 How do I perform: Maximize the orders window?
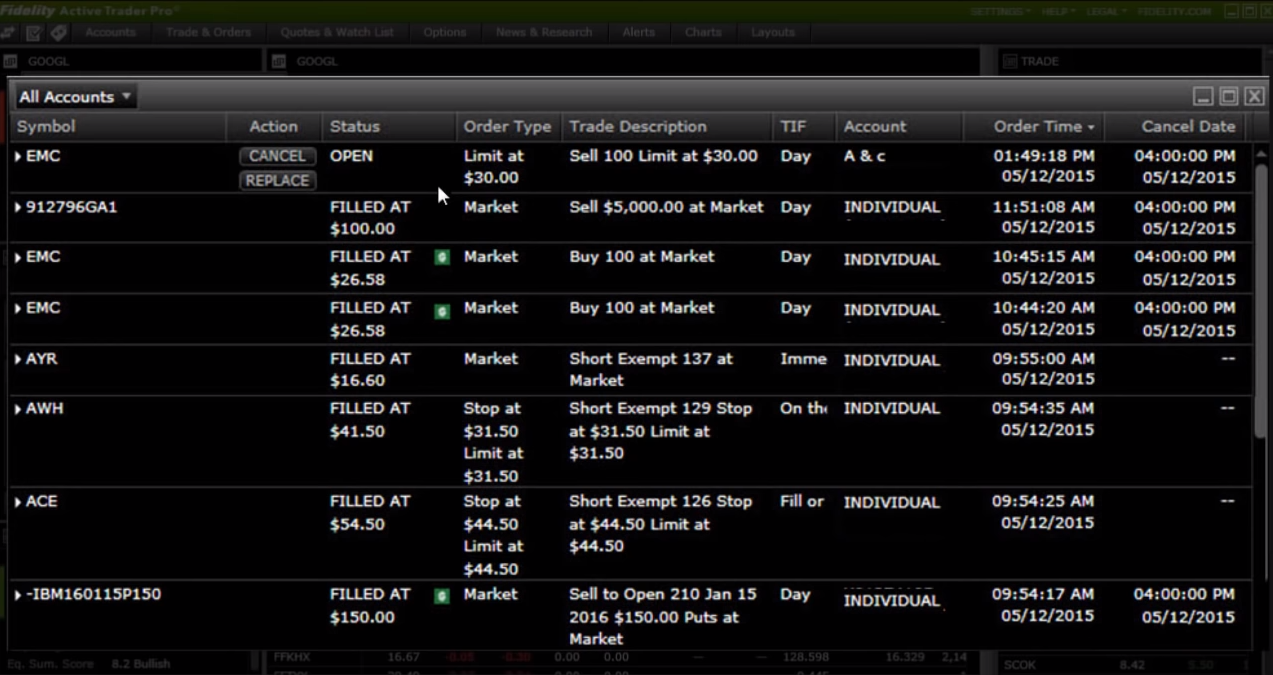click(1229, 96)
